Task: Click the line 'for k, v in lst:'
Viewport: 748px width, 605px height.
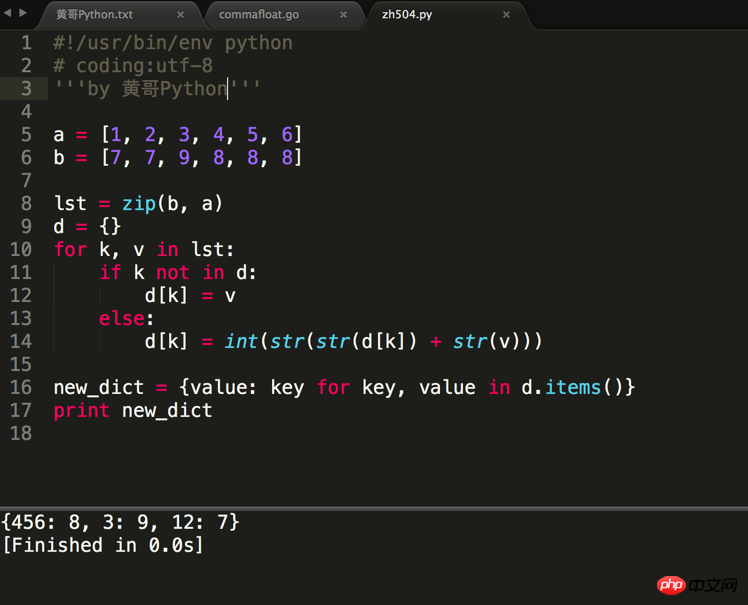Action: [x=144, y=250]
